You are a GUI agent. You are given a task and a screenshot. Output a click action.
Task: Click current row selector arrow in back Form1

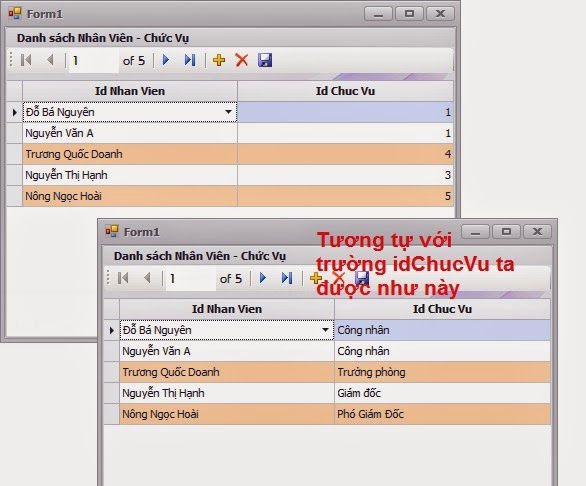point(15,112)
